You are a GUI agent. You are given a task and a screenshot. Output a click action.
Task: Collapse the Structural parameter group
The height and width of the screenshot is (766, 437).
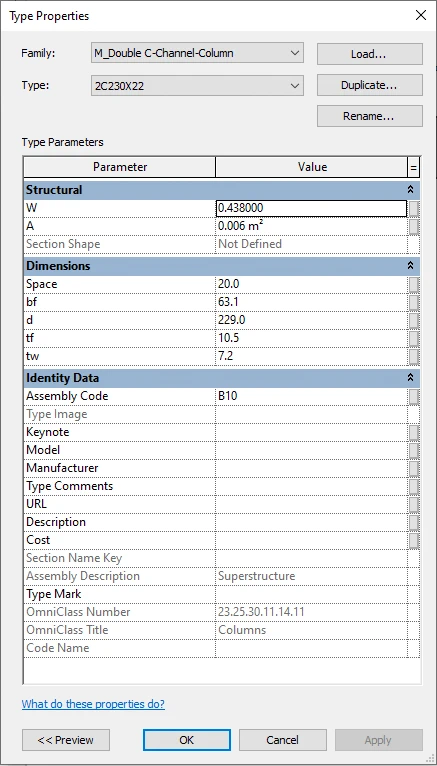click(411, 190)
